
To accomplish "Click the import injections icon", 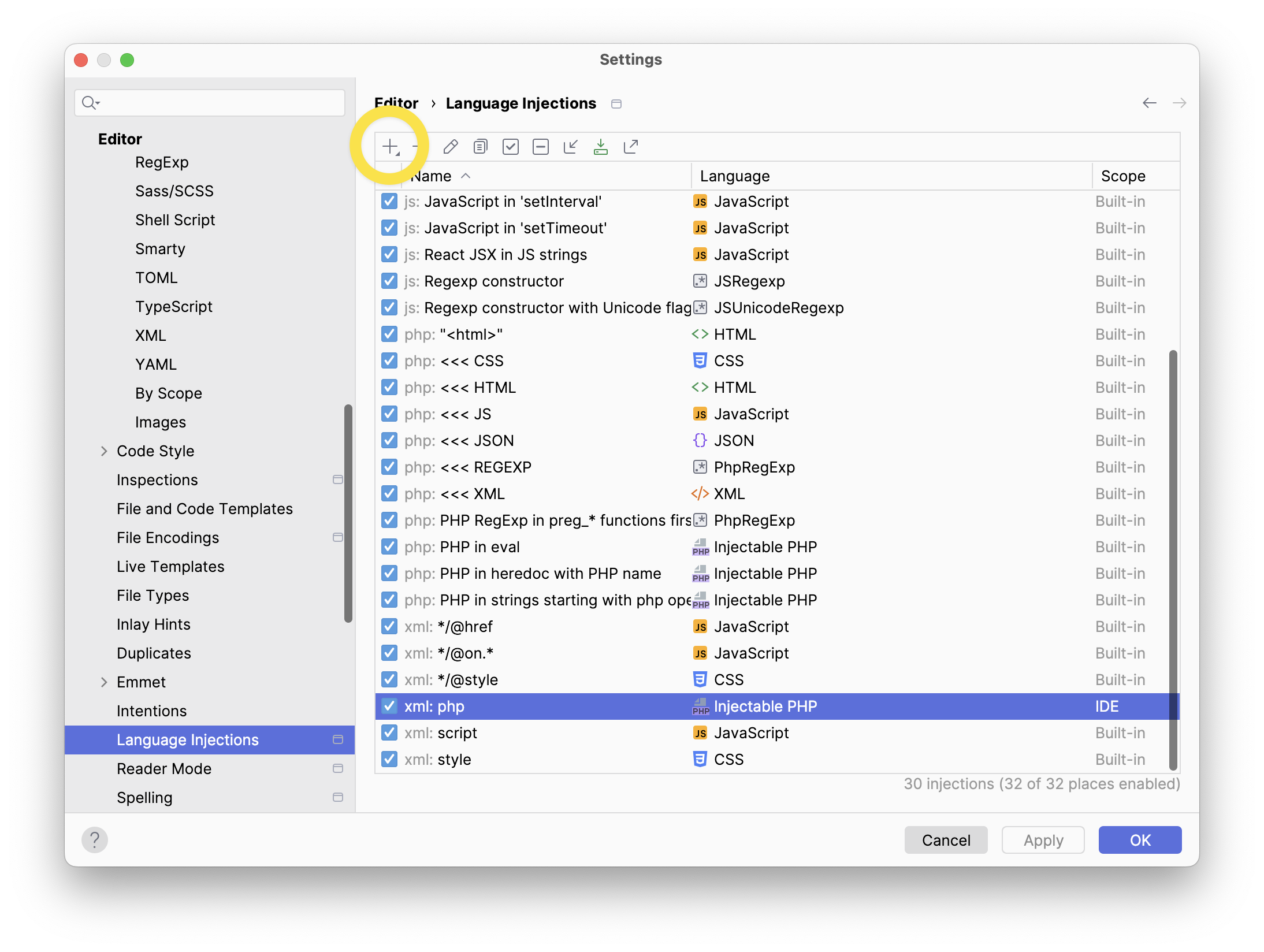I will pyautogui.click(x=600, y=146).
